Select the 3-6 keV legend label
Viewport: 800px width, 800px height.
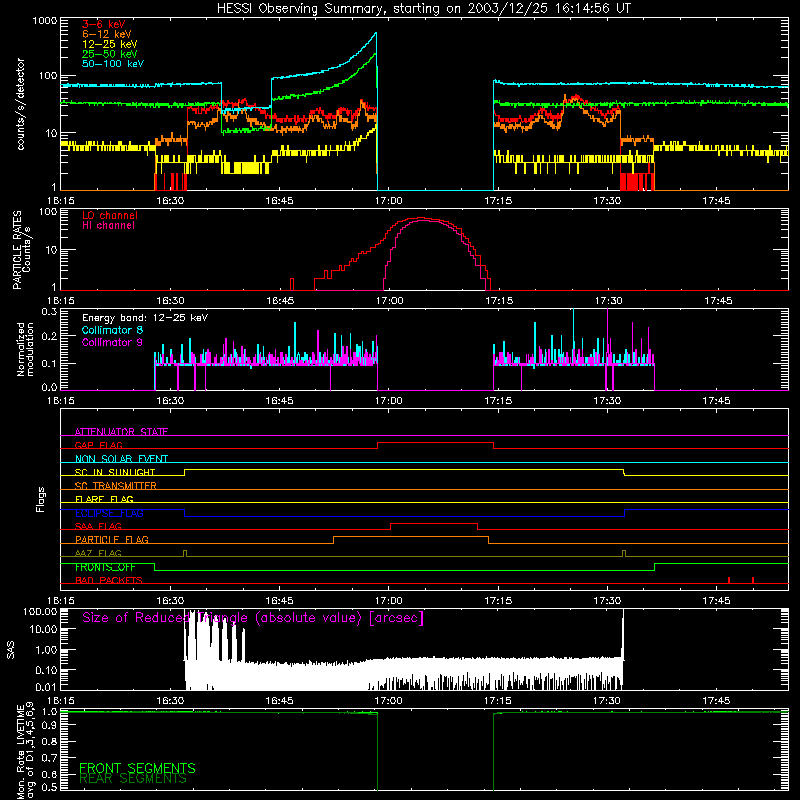[104, 24]
